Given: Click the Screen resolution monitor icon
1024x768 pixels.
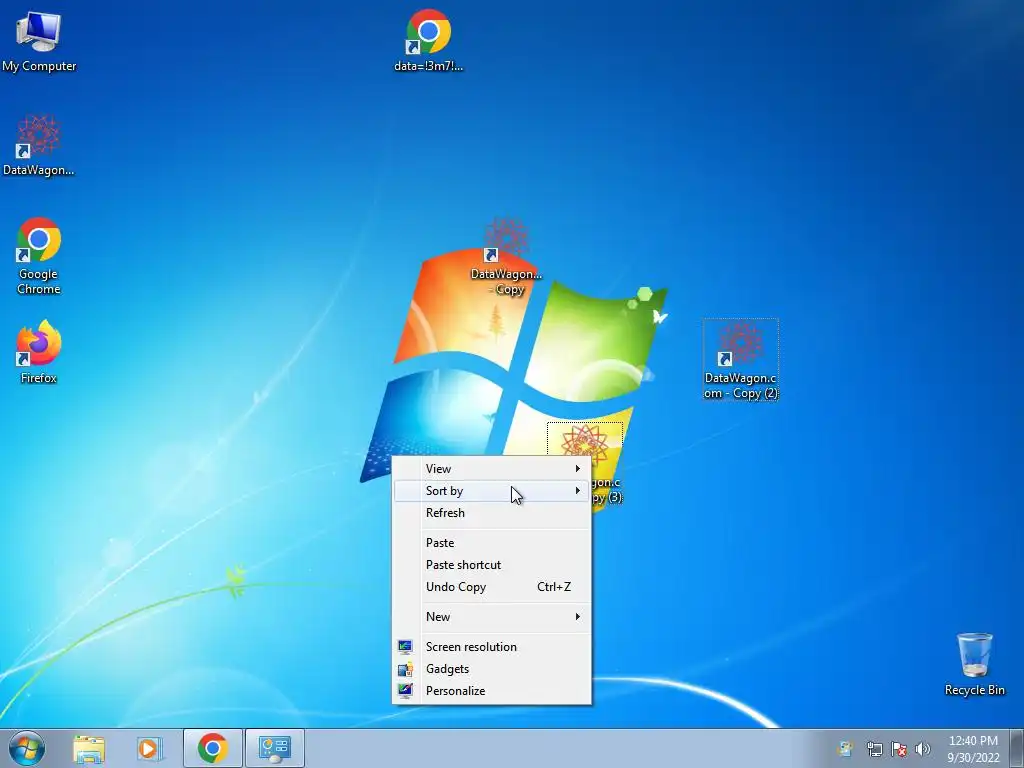Looking at the screenshot, I should [x=405, y=647].
